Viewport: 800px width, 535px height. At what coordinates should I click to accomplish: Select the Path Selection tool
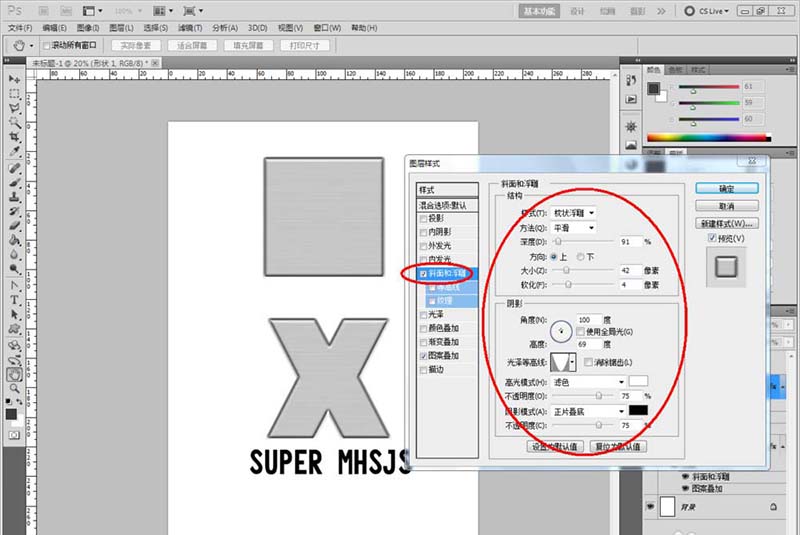14,314
